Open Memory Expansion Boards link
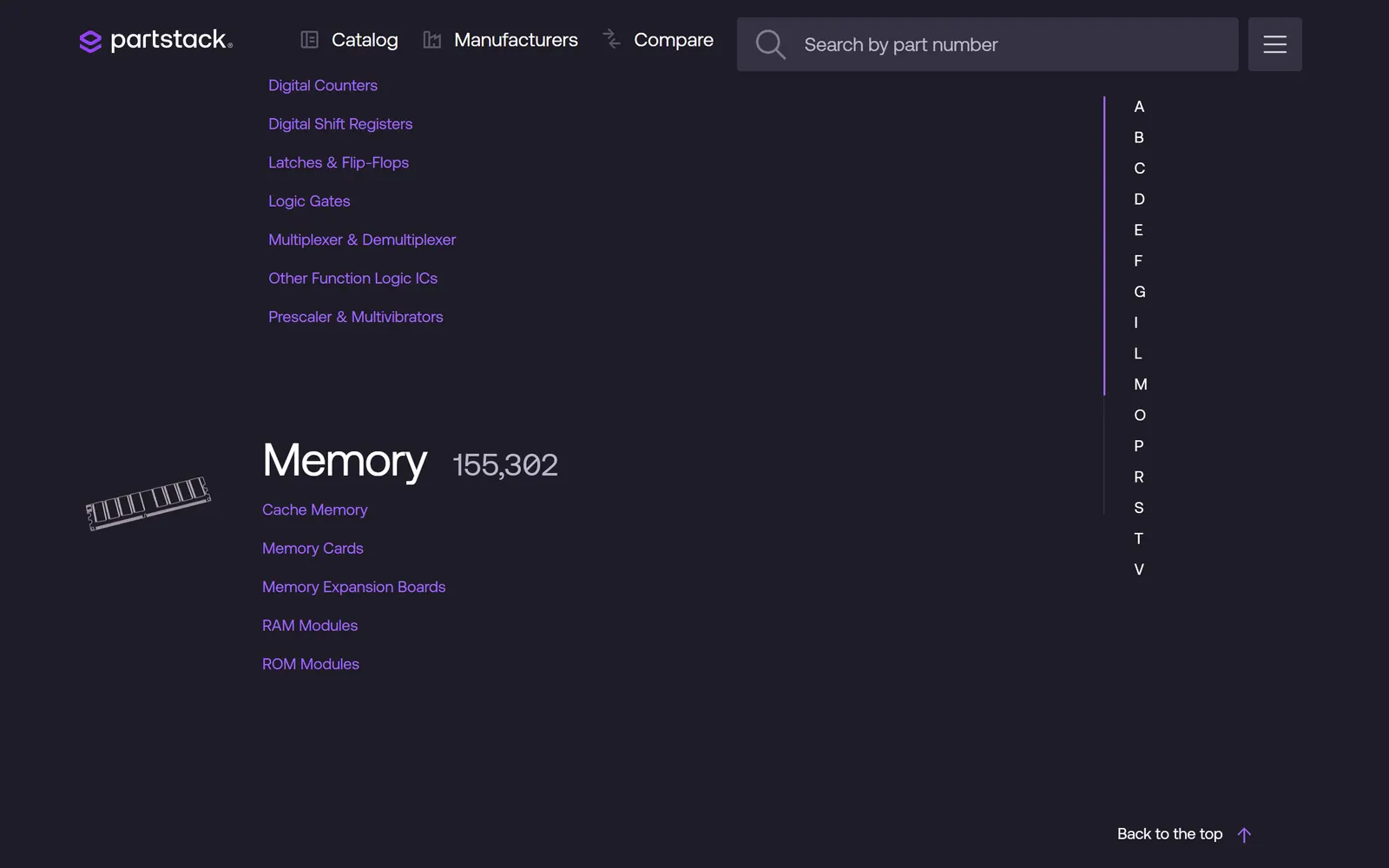This screenshot has width=1389, height=868. 354,587
